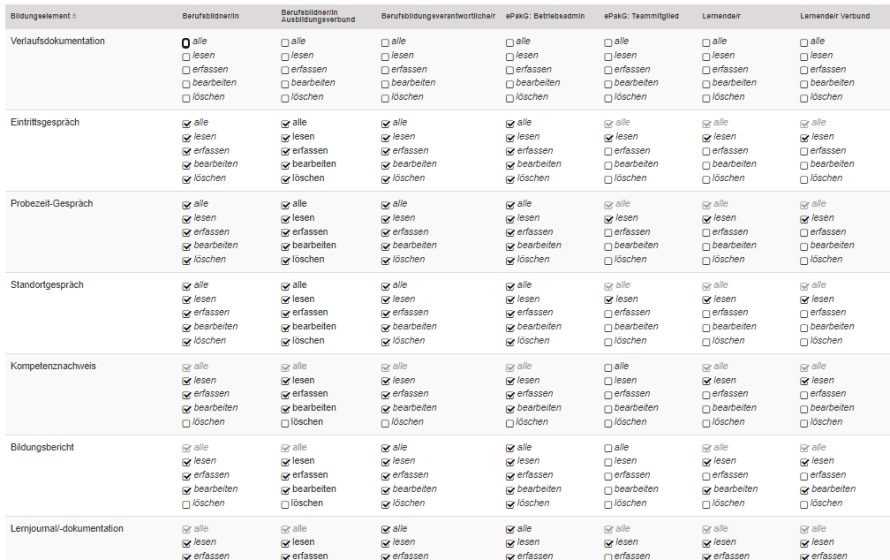Uncheck "alle" for Eintrittsgespräch under Berufsbildner/in Ausbildungsverbund

coord(286,124)
